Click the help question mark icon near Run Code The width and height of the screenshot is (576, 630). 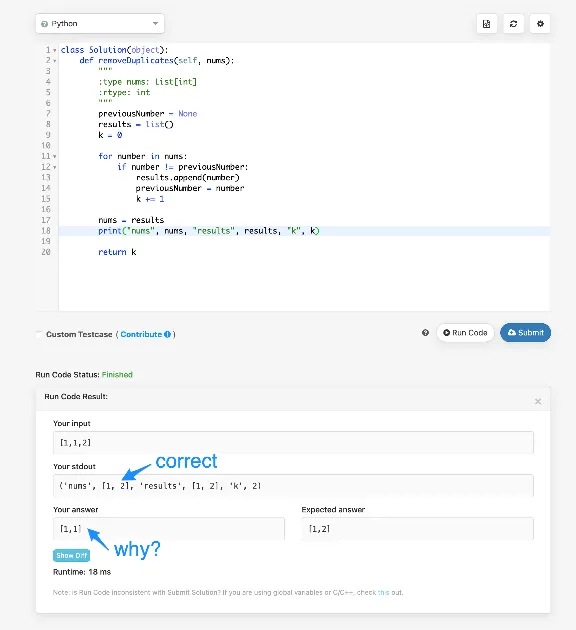425,333
